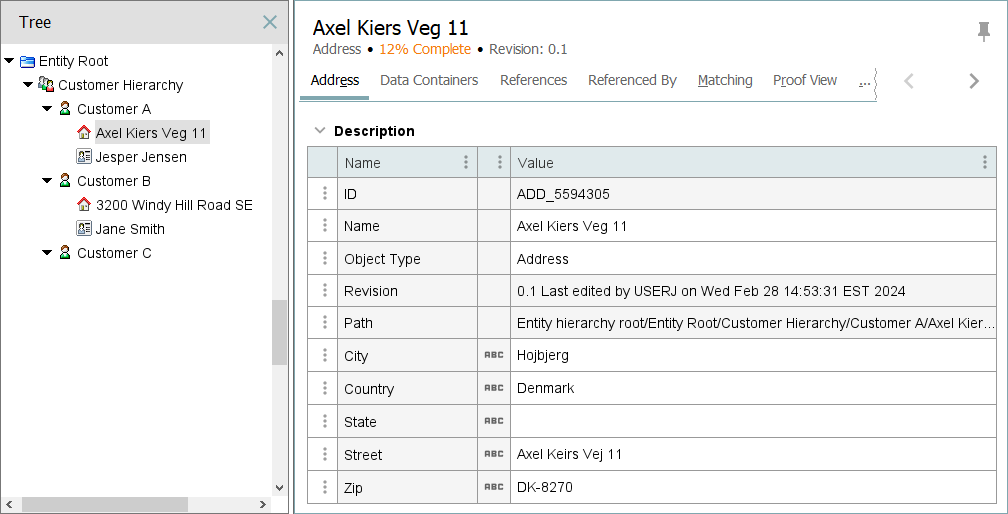The width and height of the screenshot is (1008, 514).
Task: Click the Axel Kiers Veg 11 house icon
Action: pos(84,132)
